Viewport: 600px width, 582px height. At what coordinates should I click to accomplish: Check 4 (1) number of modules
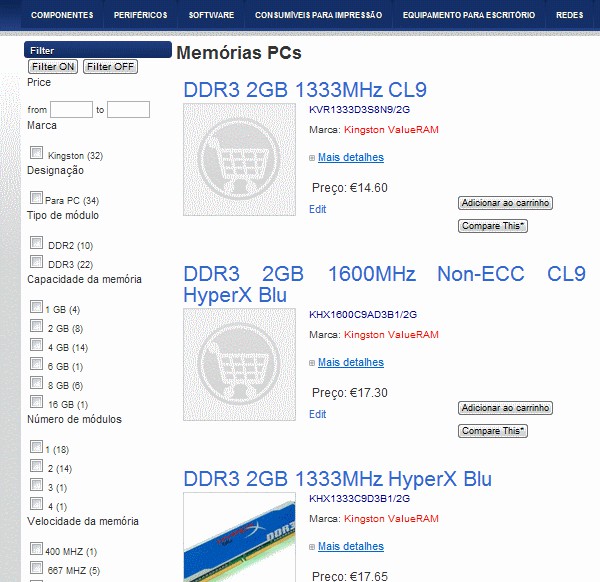tap(36, 503)
